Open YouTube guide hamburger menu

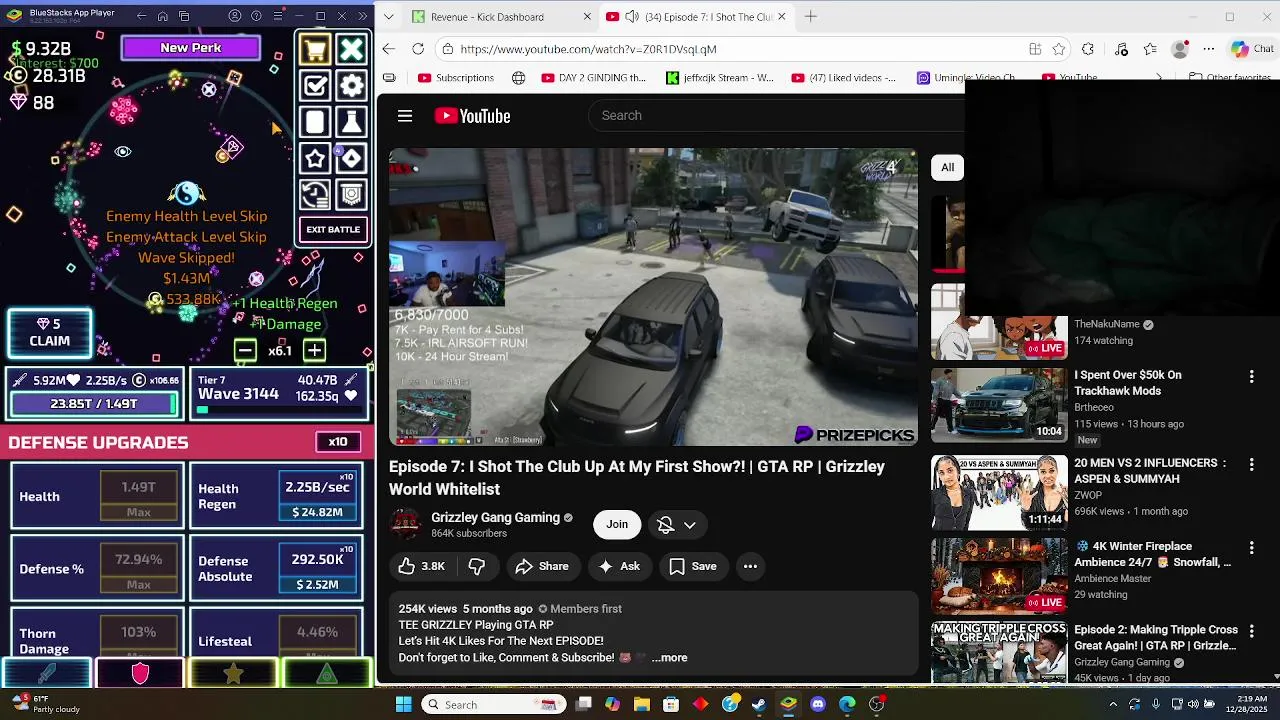(405, 116)
